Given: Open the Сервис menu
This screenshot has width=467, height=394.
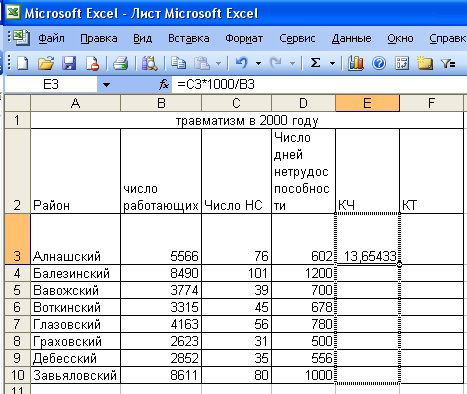Looking at the screenshot, I should (297, 39).
